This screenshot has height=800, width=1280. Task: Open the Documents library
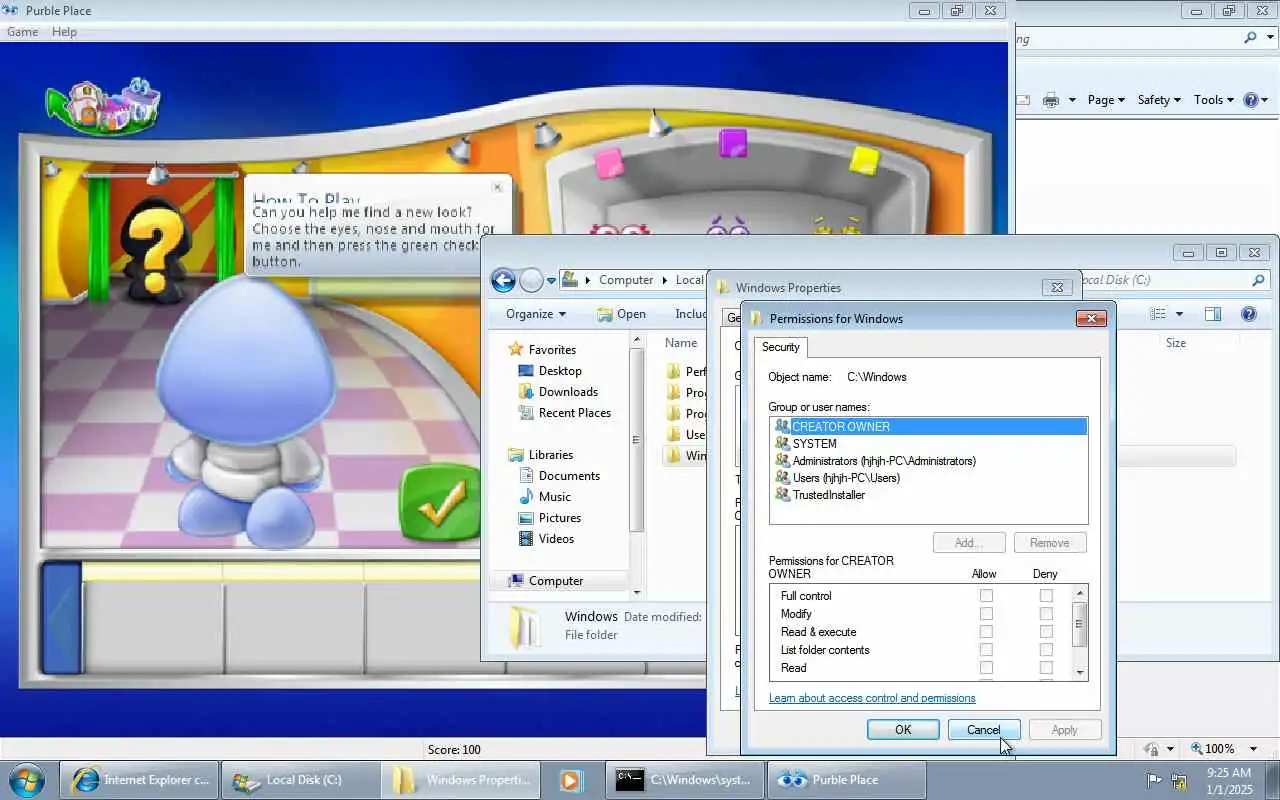pyautogui.click(x=569, y=475)
